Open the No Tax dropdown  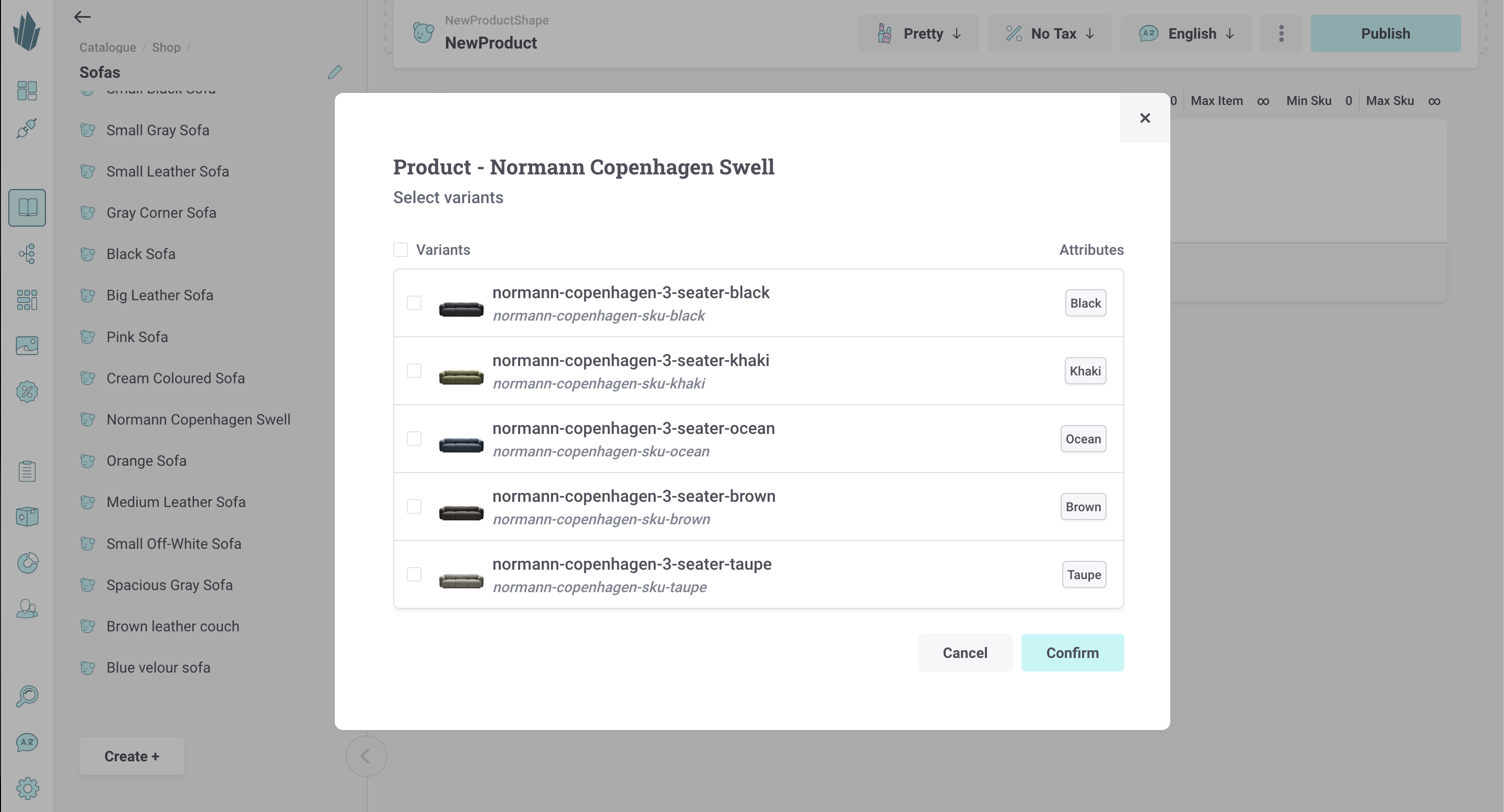1050,33
